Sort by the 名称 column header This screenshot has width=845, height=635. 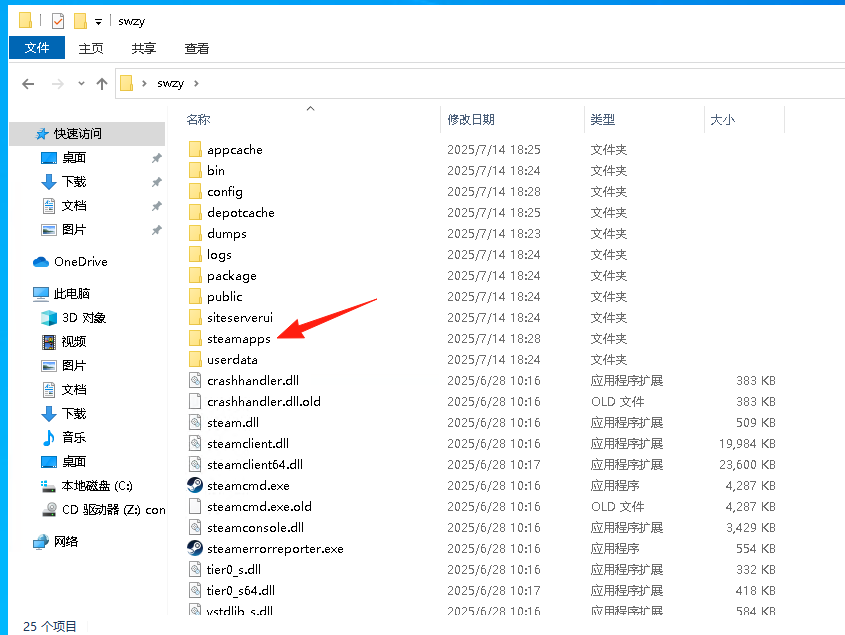[198, 120]
